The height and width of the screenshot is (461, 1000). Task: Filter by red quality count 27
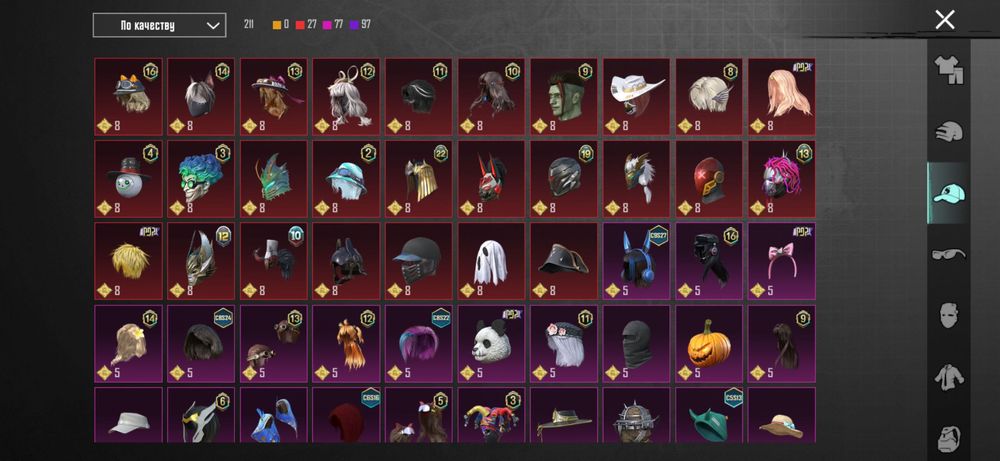[x=307, y=25]
